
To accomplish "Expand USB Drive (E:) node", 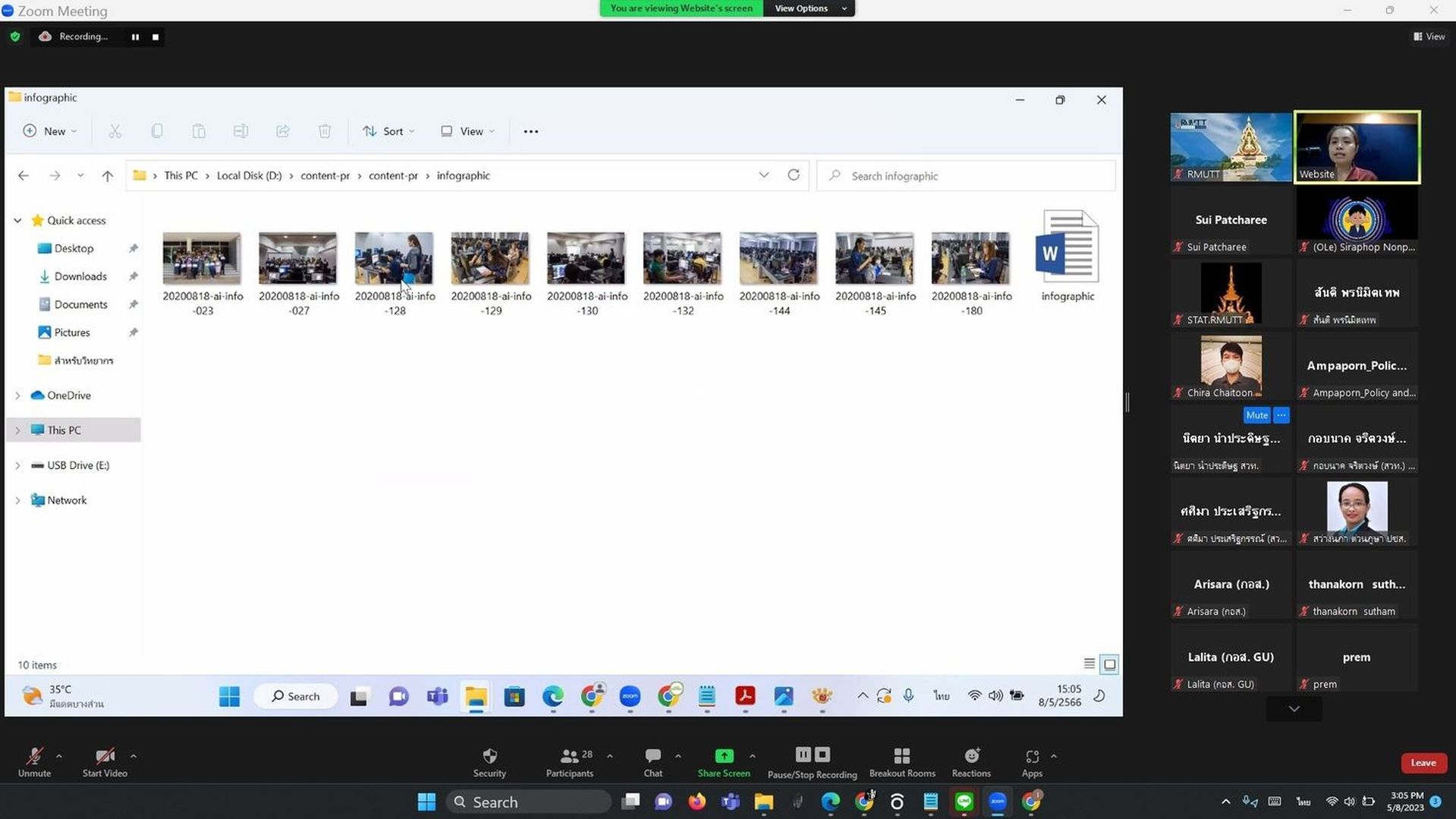I will 17,465.
